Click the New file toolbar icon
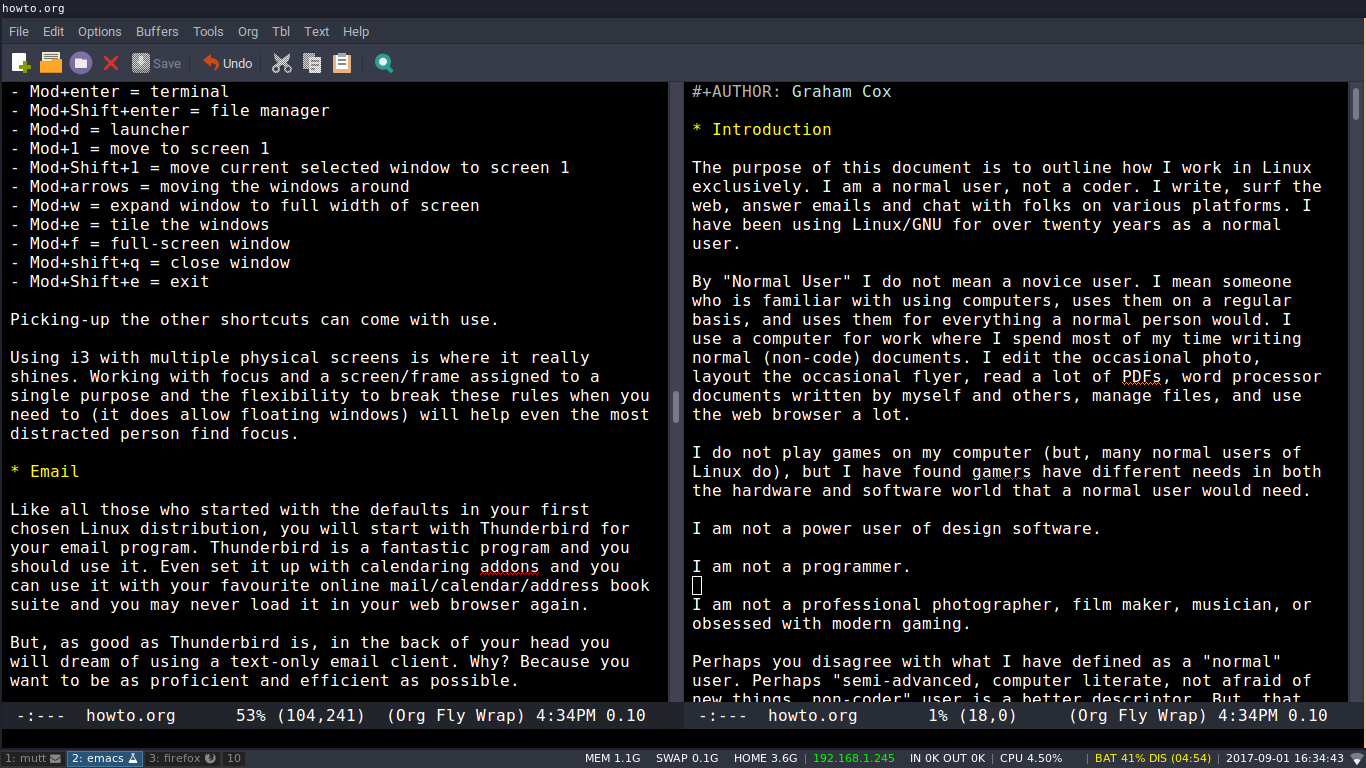The width and height of the screenshot is (1366, 768). [x=21, y=63]
